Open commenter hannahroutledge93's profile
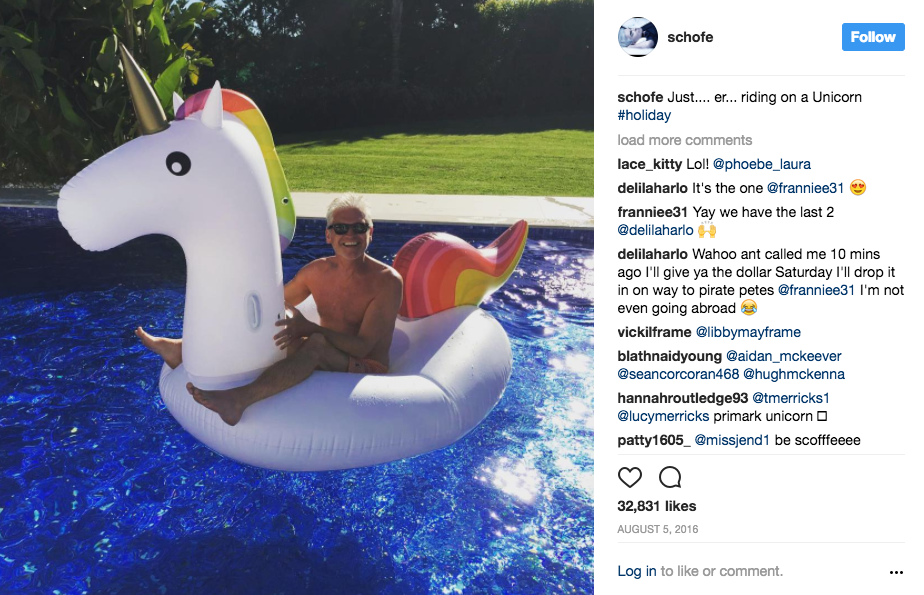 682,398
